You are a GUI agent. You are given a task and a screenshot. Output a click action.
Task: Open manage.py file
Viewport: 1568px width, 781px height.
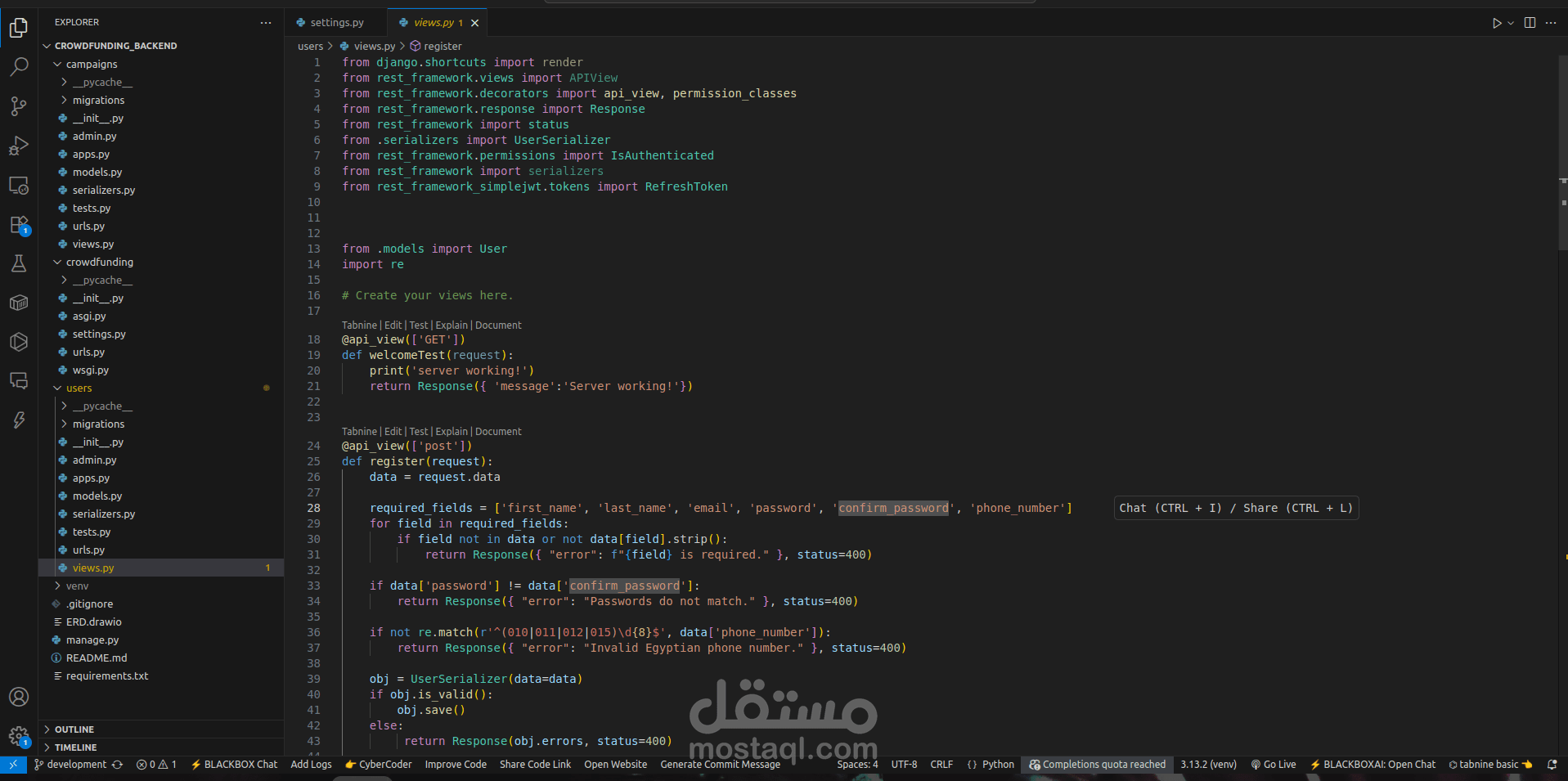[x=161, y=640]
